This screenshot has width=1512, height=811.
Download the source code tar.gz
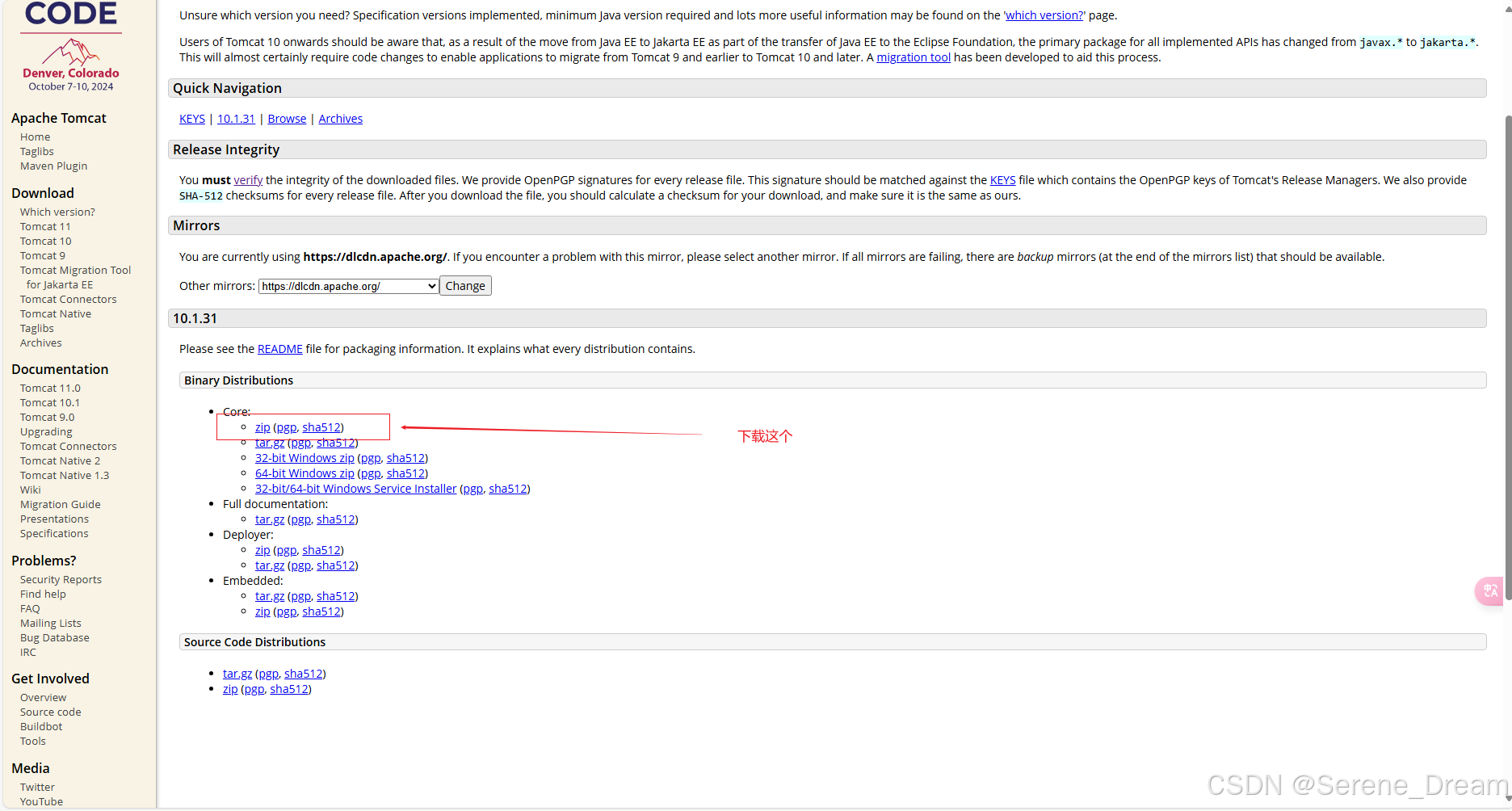point(237,674)
